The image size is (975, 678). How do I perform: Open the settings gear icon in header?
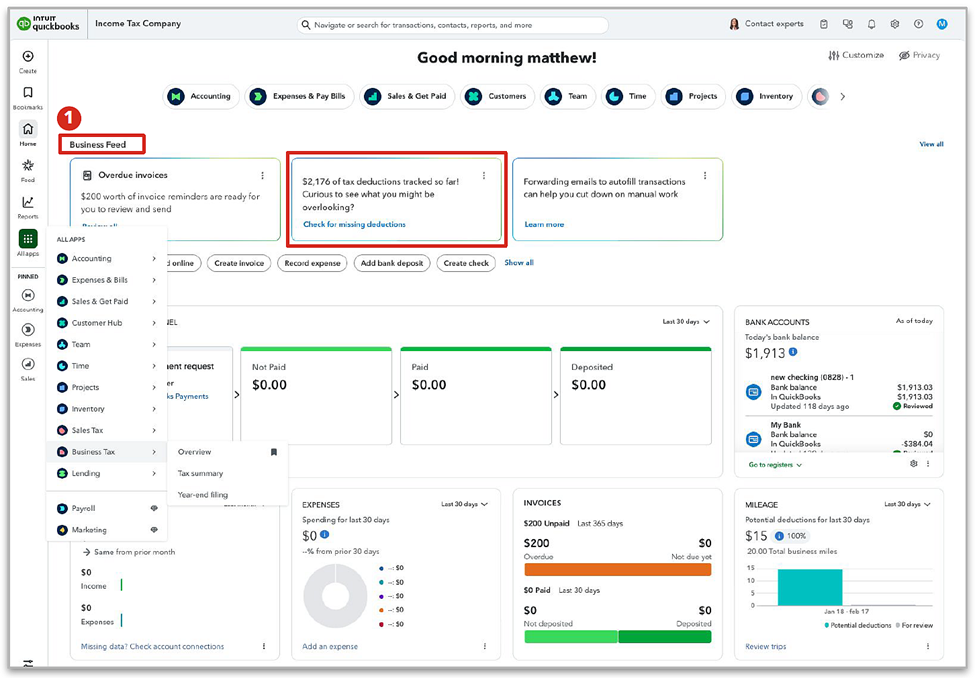pyautogui.click(x=895, y=24)
